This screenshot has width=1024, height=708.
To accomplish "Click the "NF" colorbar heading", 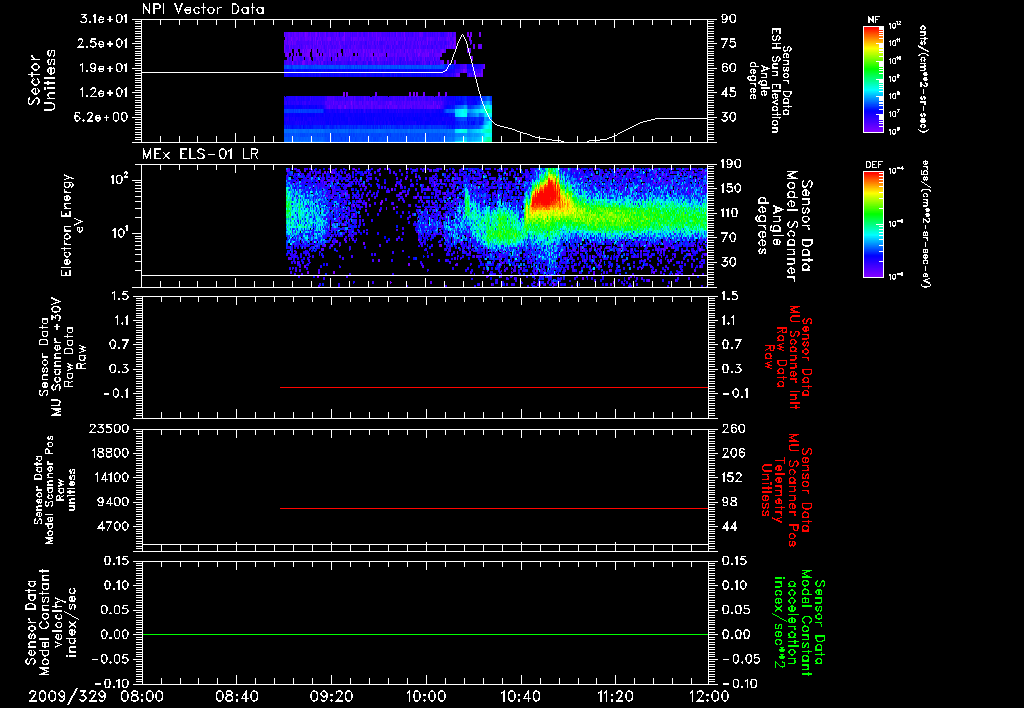I will coord(873,20).
